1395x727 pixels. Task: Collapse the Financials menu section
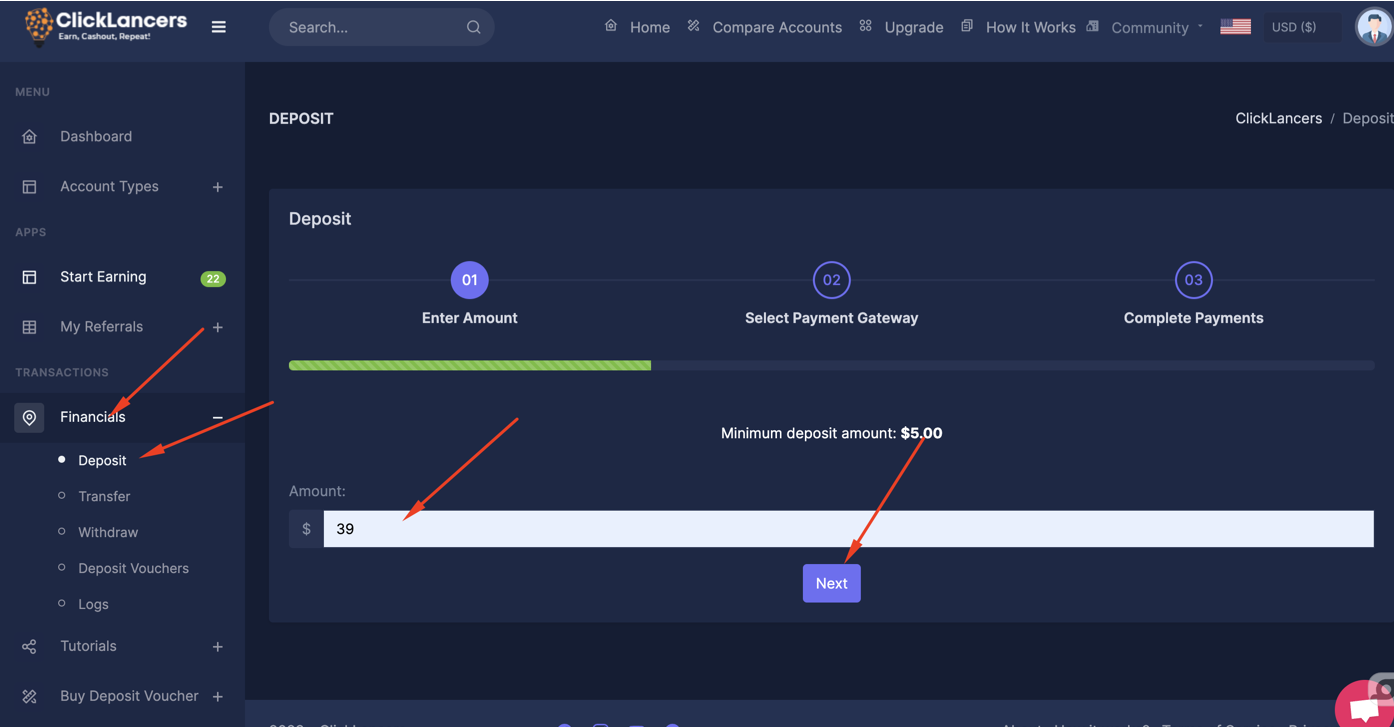point(217,417)
